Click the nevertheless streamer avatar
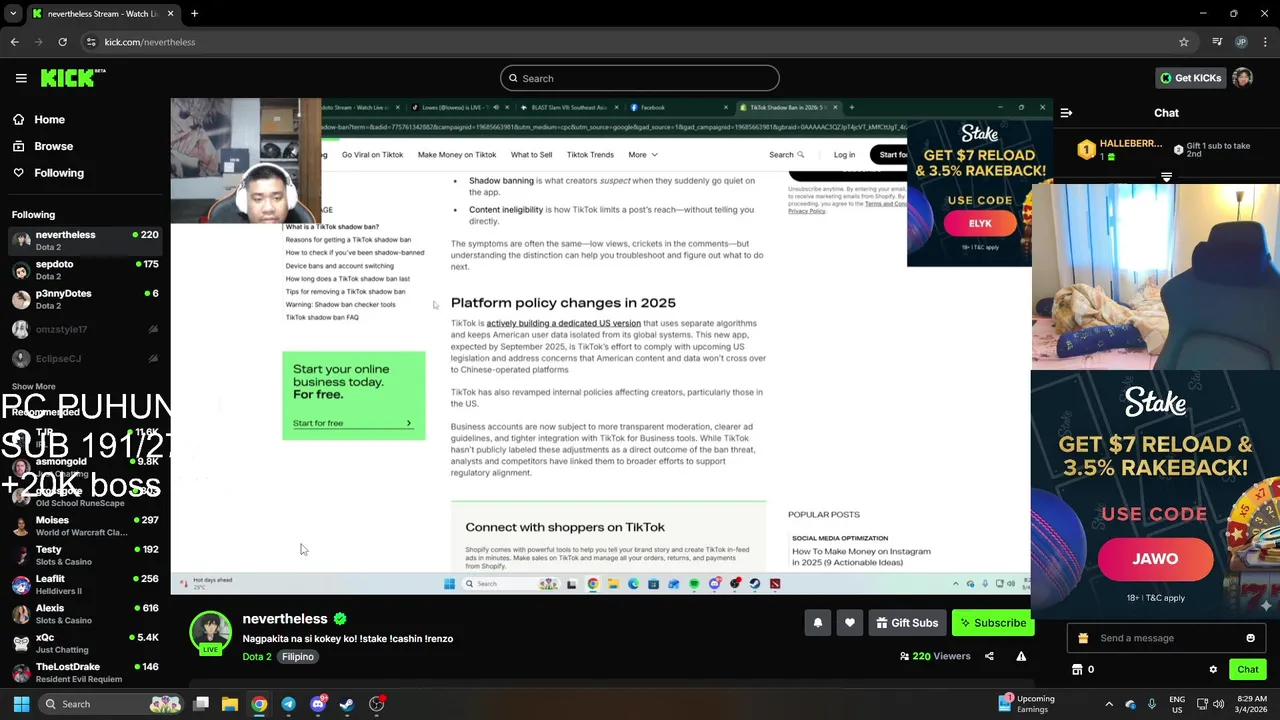This screenshot has height=720, width=1280. click(210, 632)
